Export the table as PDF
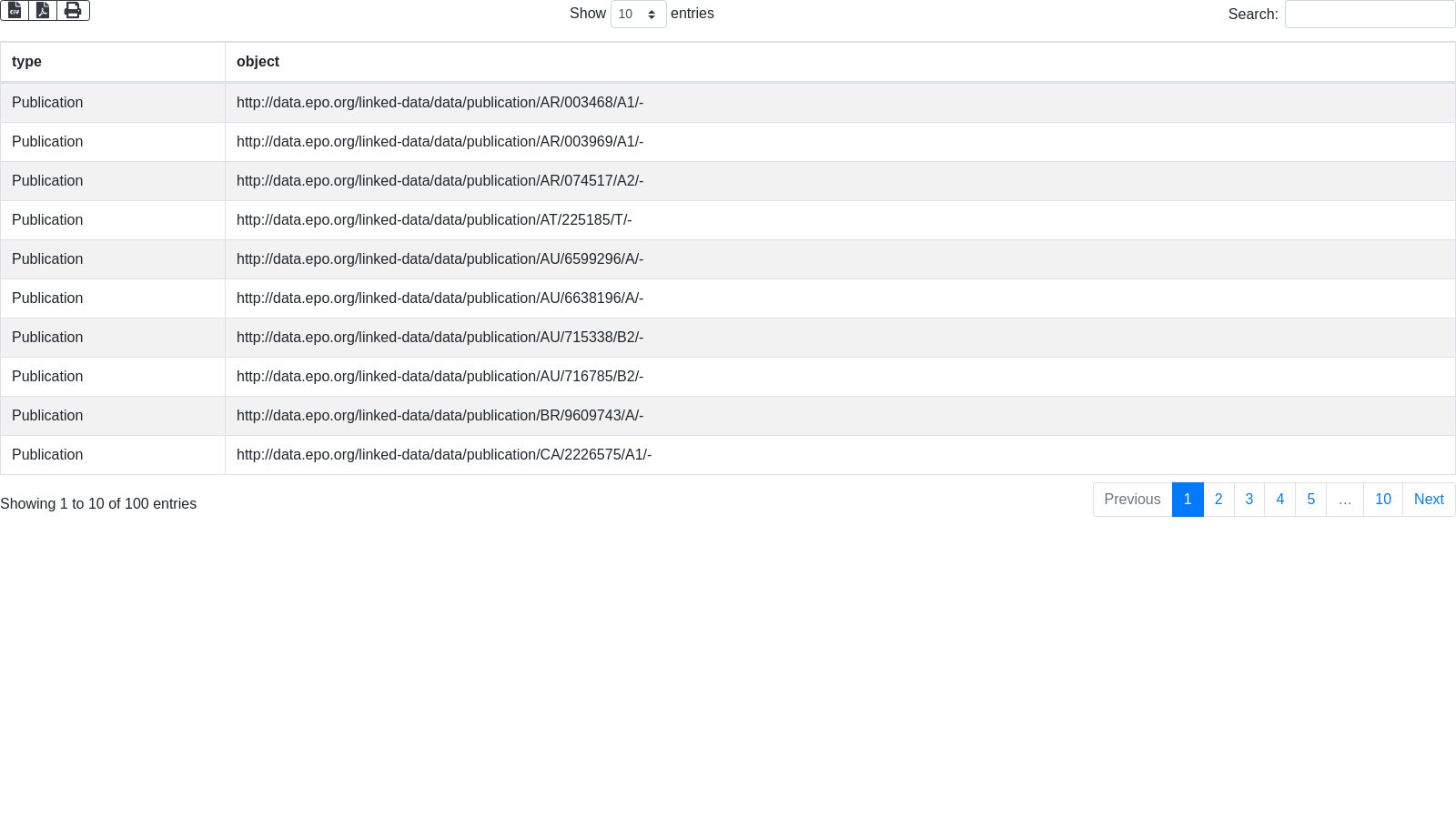 pyautogui.click(x=43, y=11)
